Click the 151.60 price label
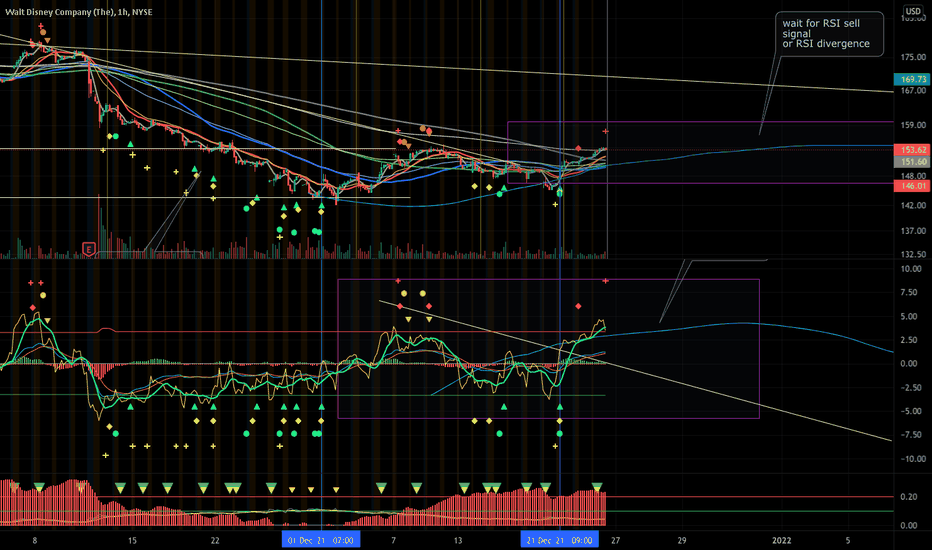This screenshot has width=932, height=550. coord(912,162)
